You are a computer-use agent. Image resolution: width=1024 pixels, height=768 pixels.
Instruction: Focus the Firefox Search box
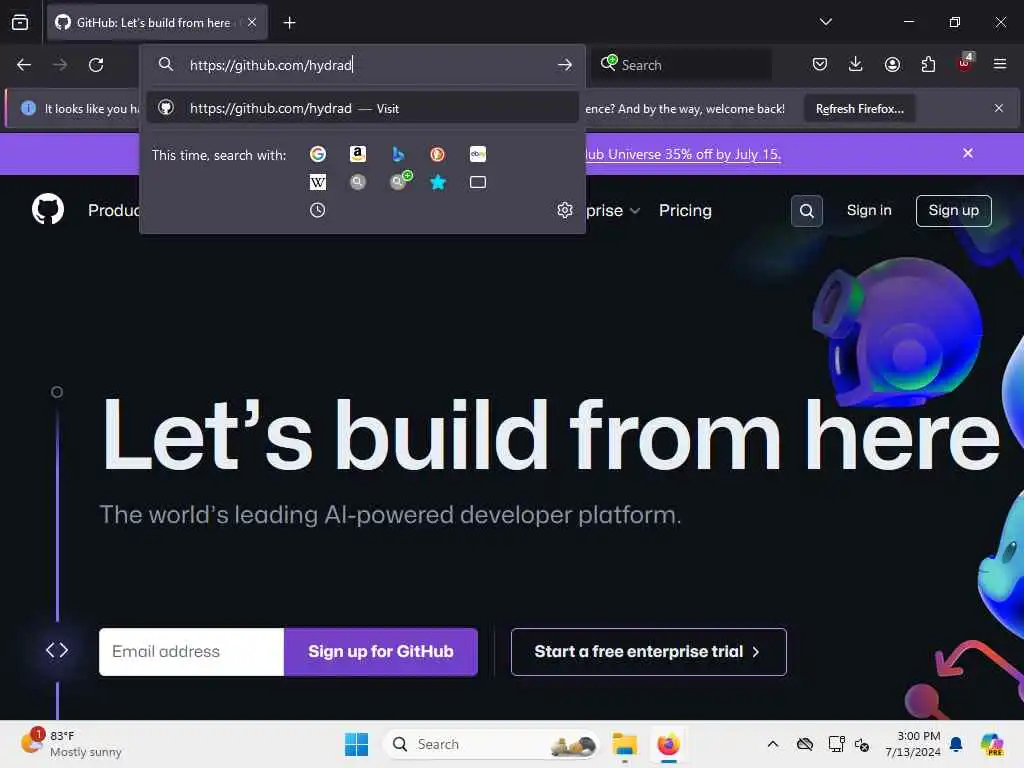click(x=682, y=65)
